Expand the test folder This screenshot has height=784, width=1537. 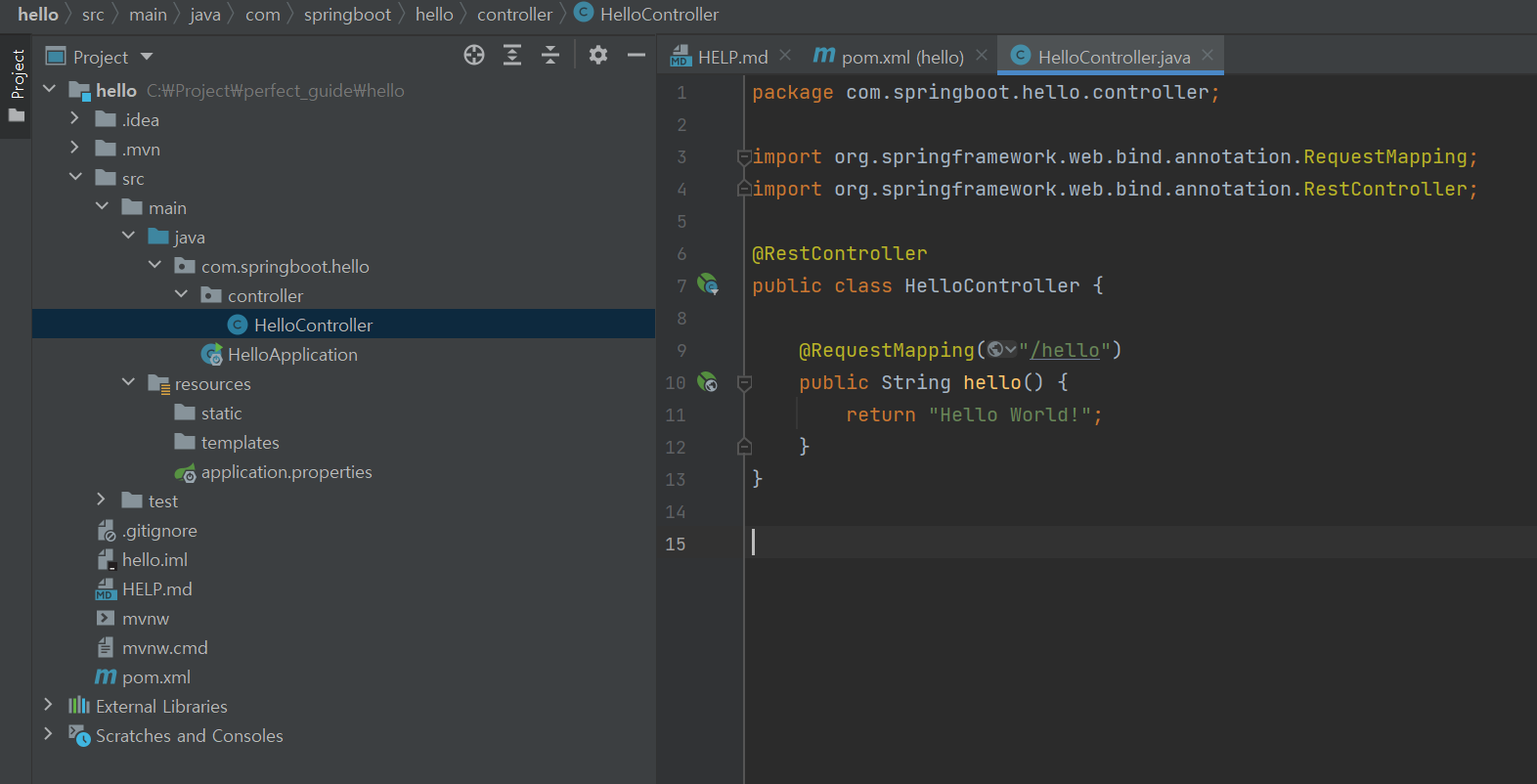tap(102, 500)
